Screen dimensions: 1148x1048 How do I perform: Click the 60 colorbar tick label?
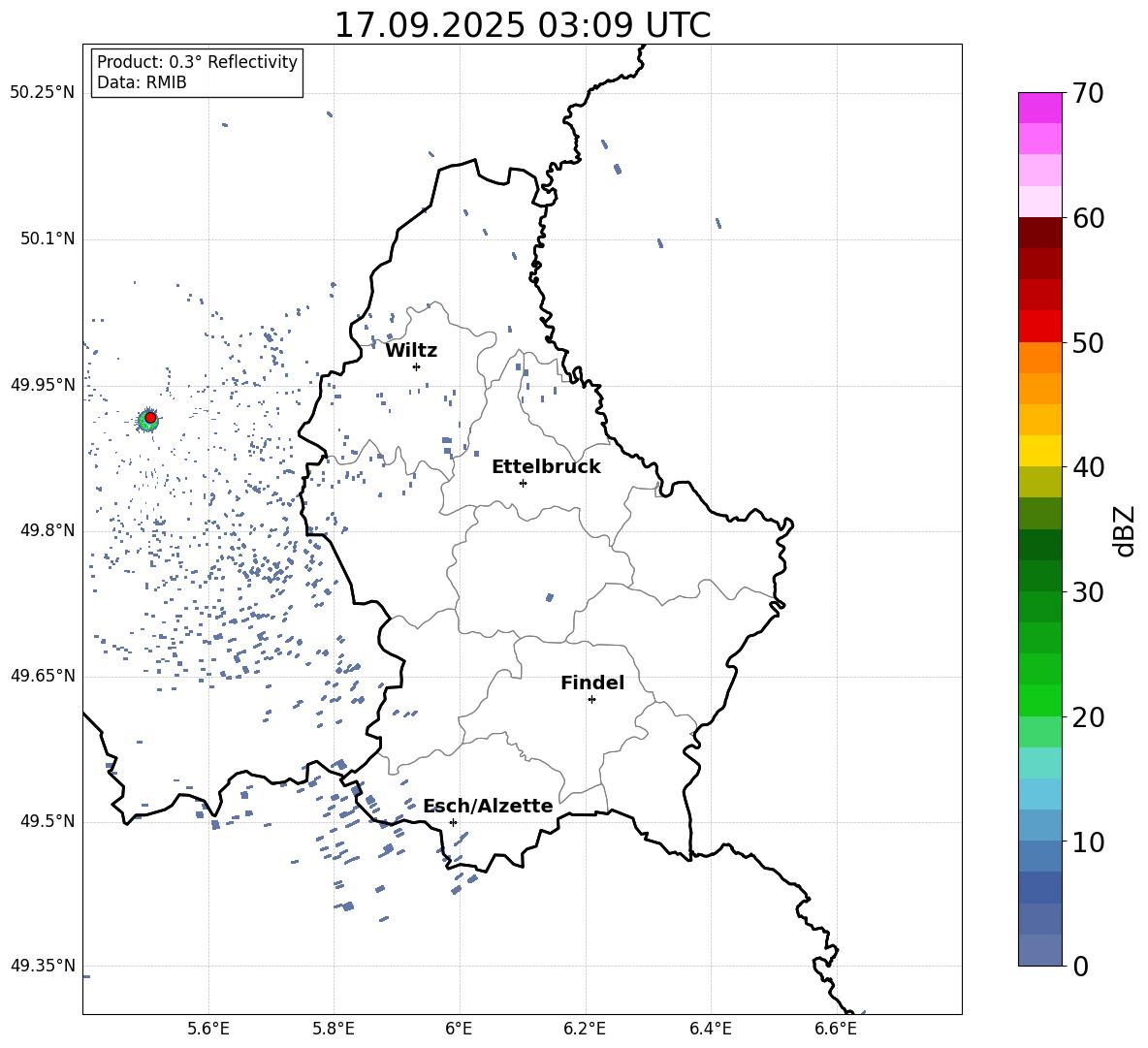coord(1088,218)
